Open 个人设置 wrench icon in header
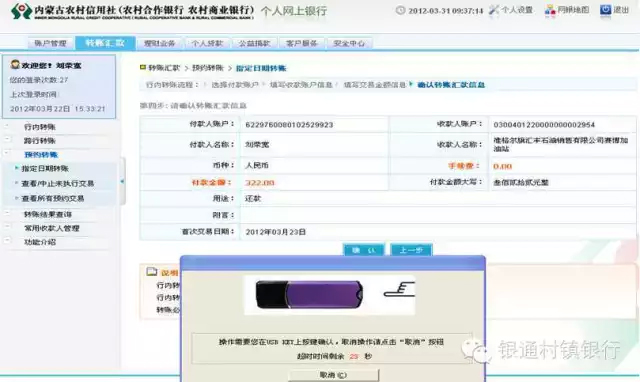This screenshot has width=640, height=382. tap(494, 10)
